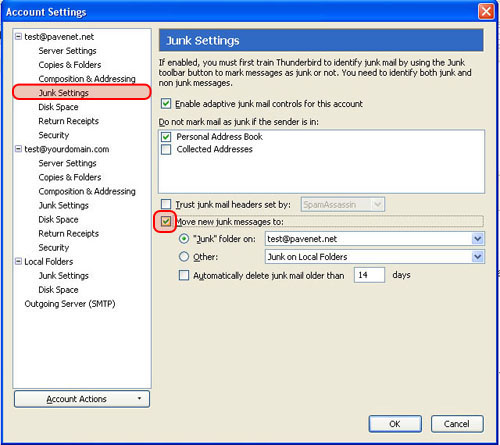Dismiss dialog with the Cancel button
The image size is (500, 445).
457,424
